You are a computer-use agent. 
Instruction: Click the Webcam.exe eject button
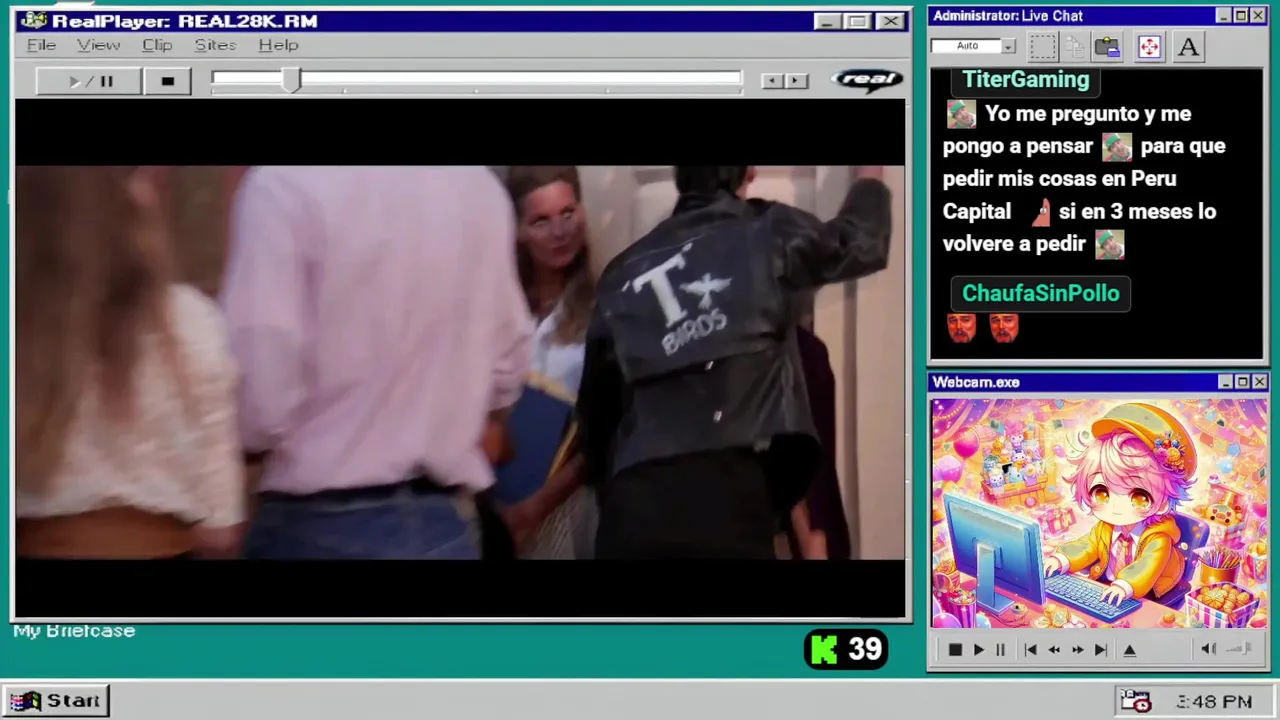point(1129,650)
